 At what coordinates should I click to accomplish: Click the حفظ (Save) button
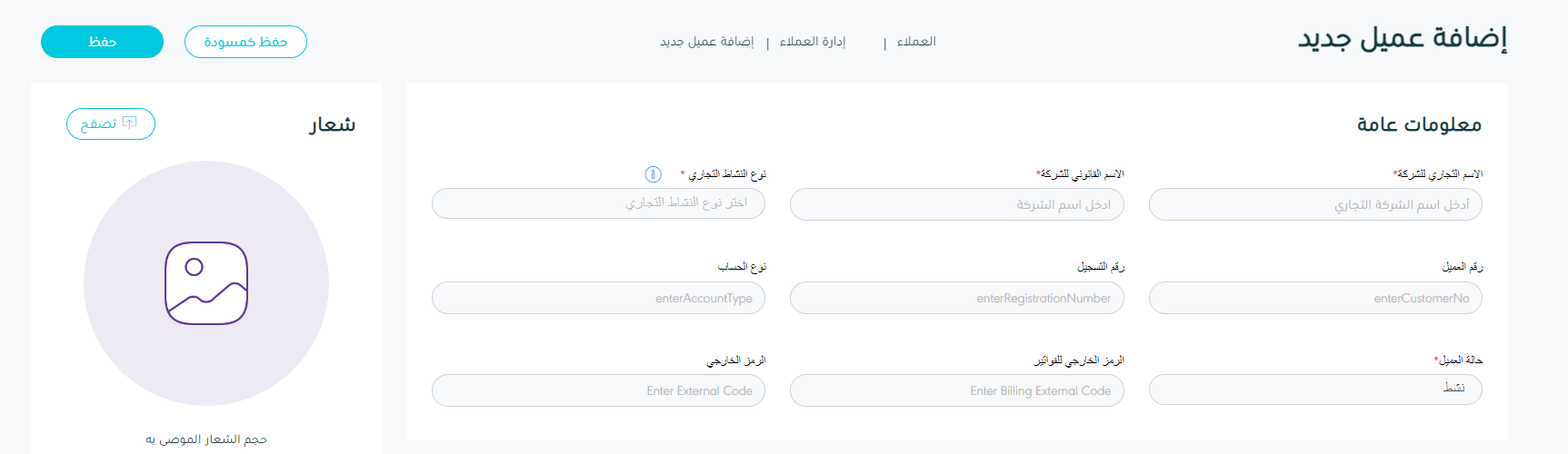pyautogui.click(x=102, y=42)
